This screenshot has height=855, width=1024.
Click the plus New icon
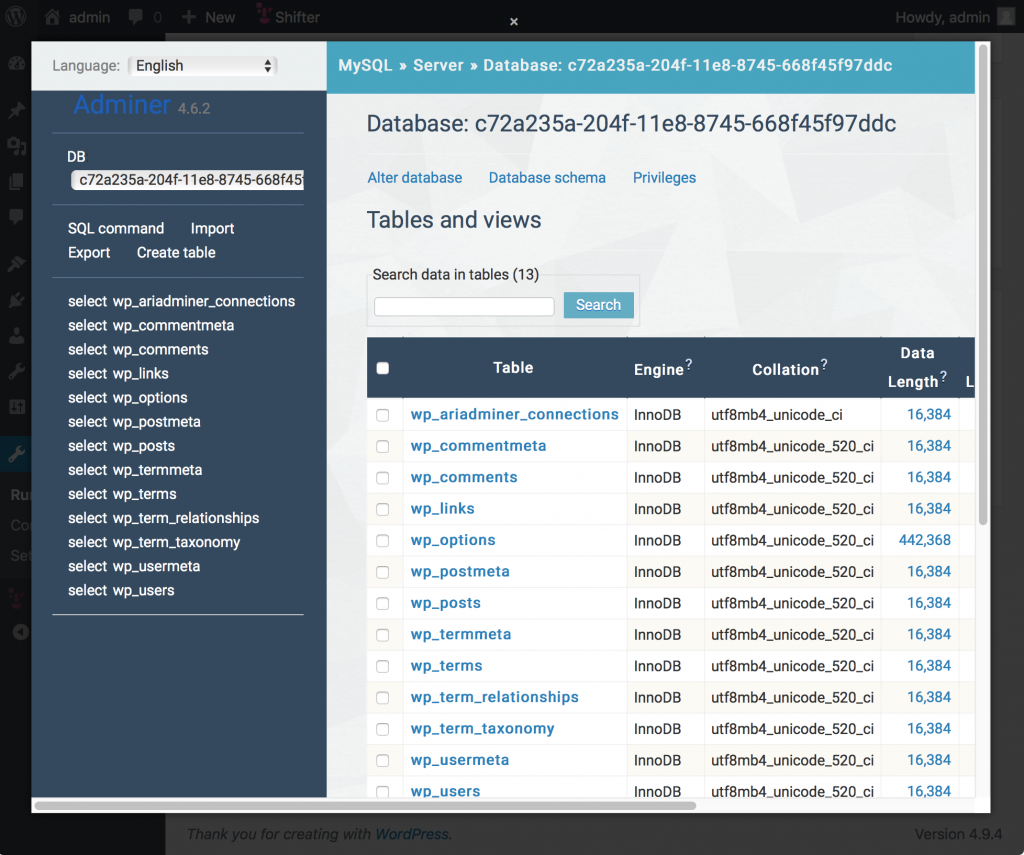click(189, 17)
